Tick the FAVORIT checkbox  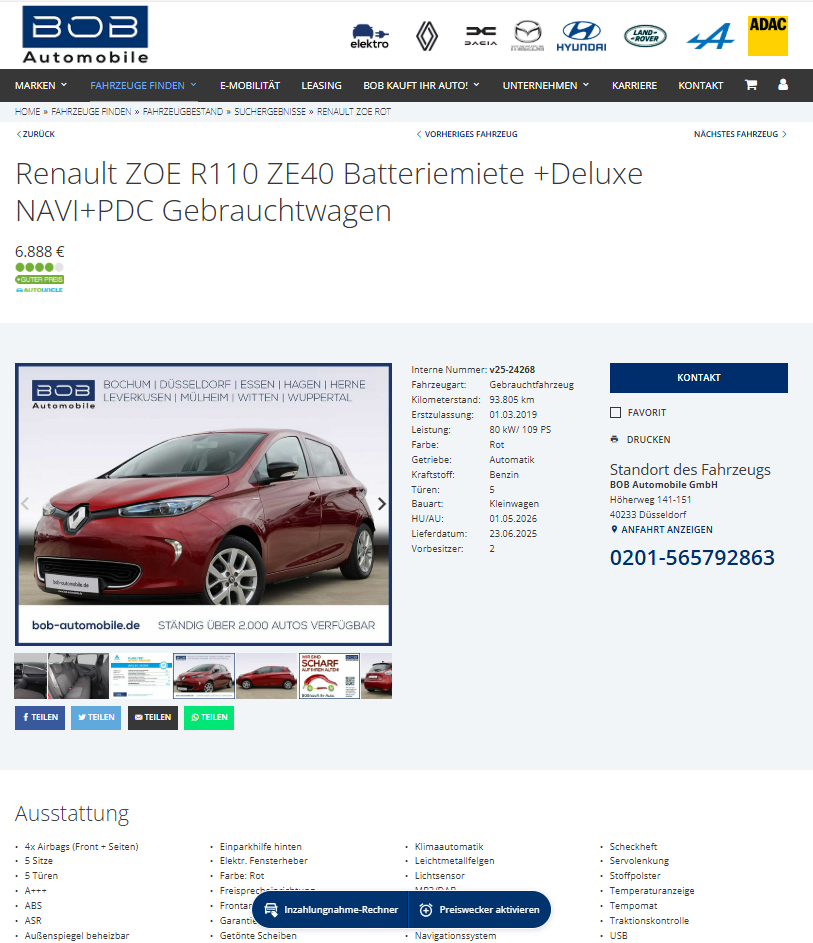[615, 413]
